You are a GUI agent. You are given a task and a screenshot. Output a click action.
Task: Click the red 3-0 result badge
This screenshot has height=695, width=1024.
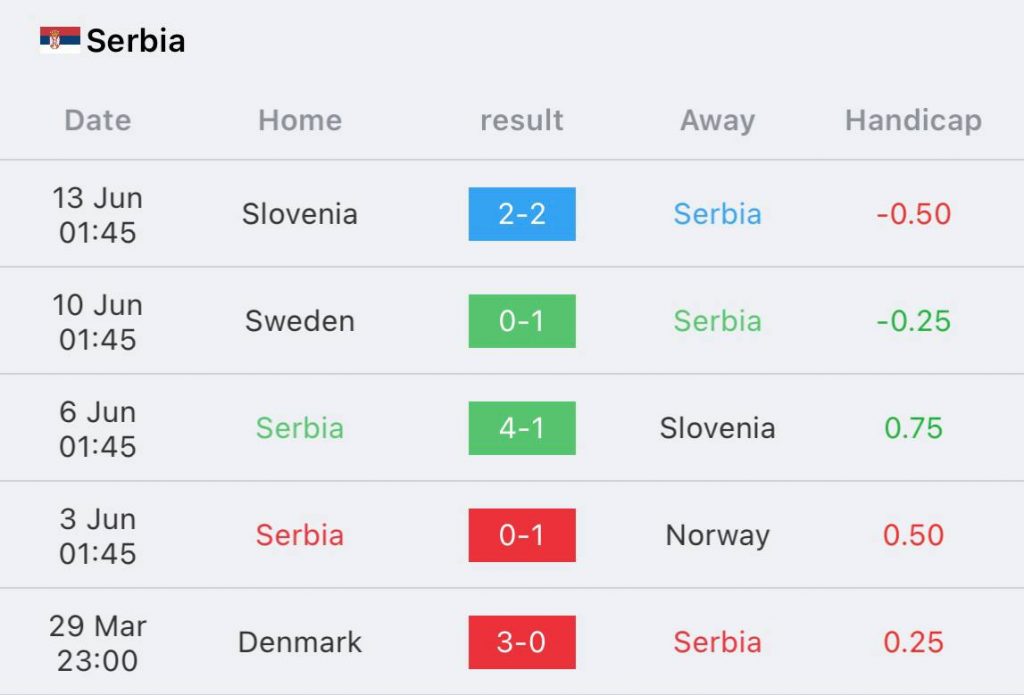click(522, 642)
